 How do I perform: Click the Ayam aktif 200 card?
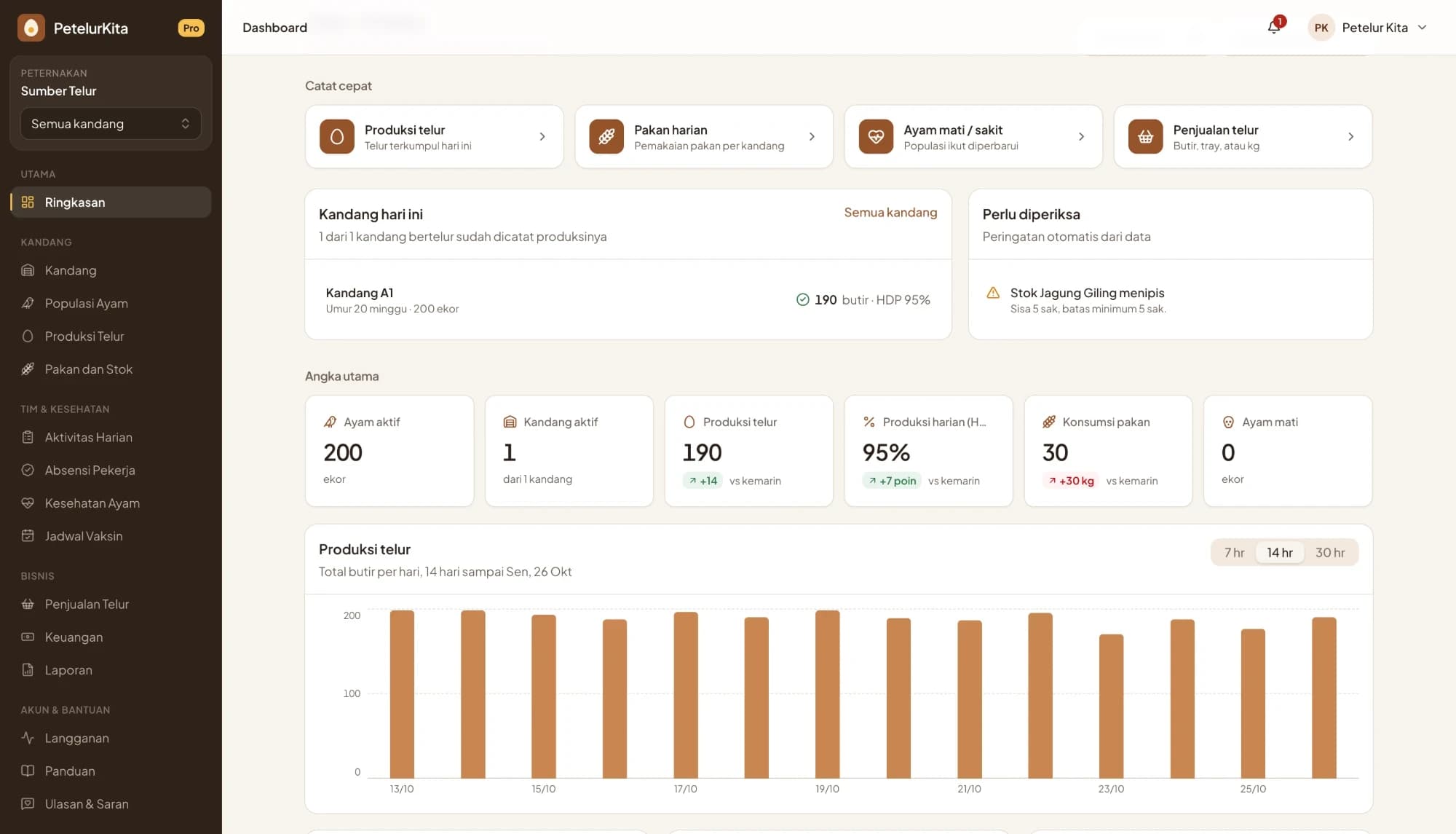pyautogui.click(x=389, y=451)
